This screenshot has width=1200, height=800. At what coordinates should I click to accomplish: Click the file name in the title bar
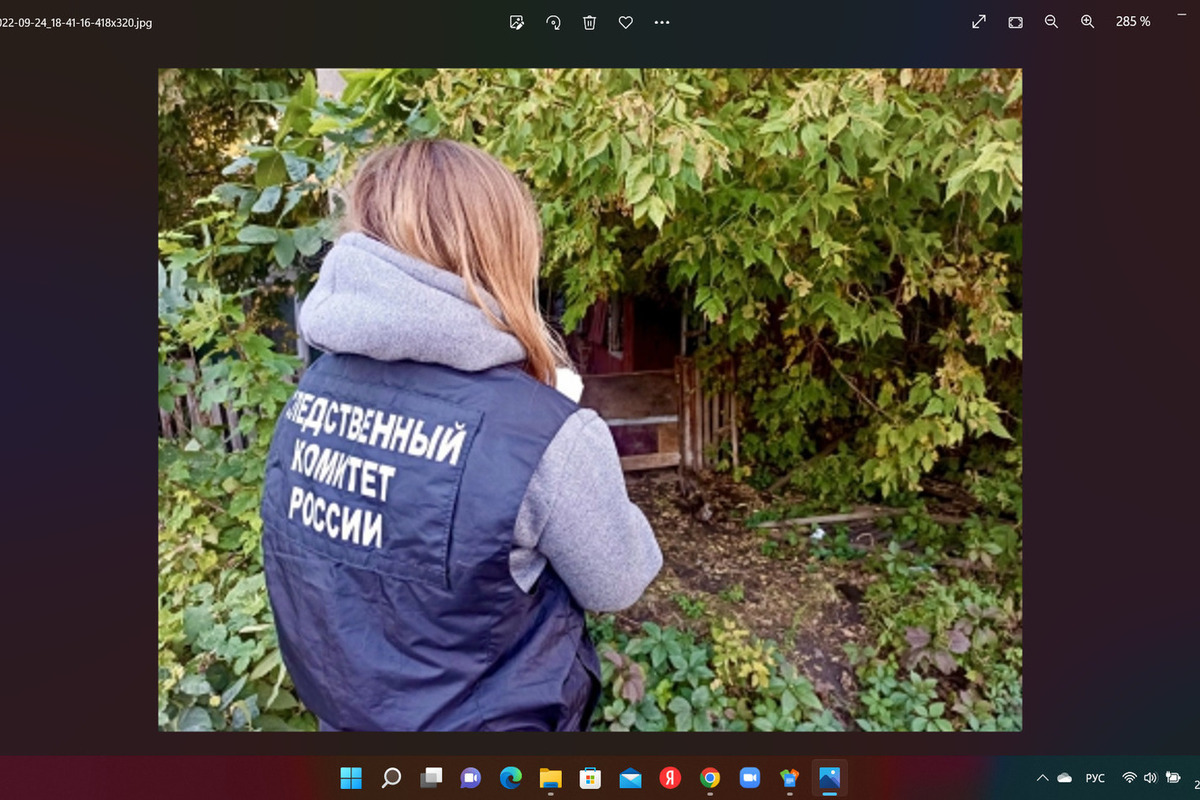[x=76, y=22]
